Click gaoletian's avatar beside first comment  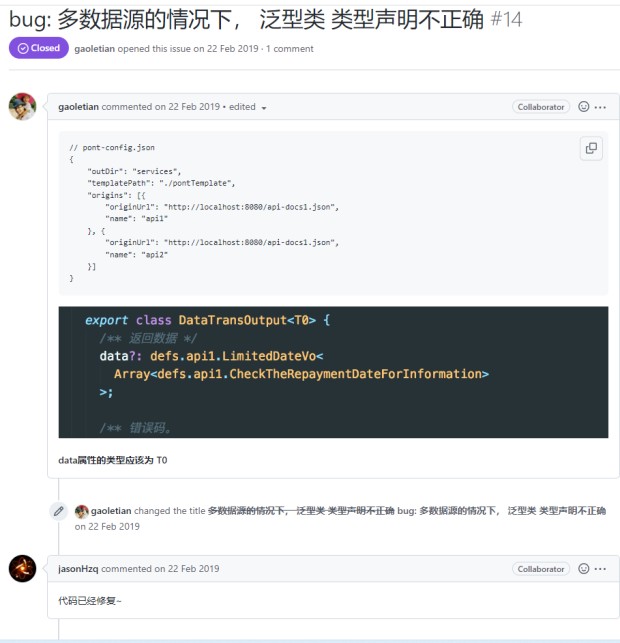tap(23, 107)
